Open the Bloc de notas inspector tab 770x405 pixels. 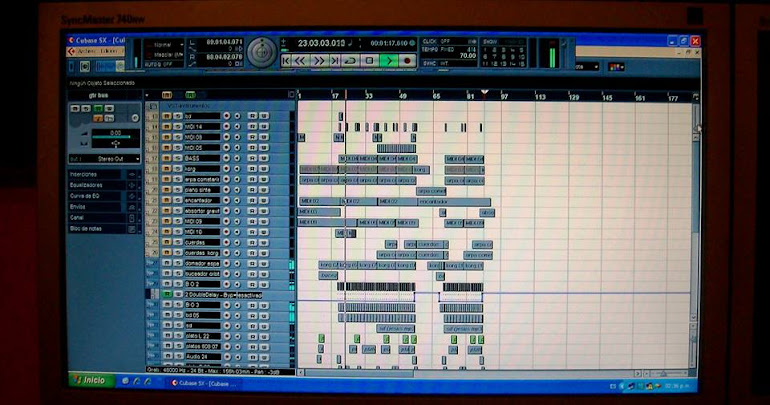tap(96, 229)
